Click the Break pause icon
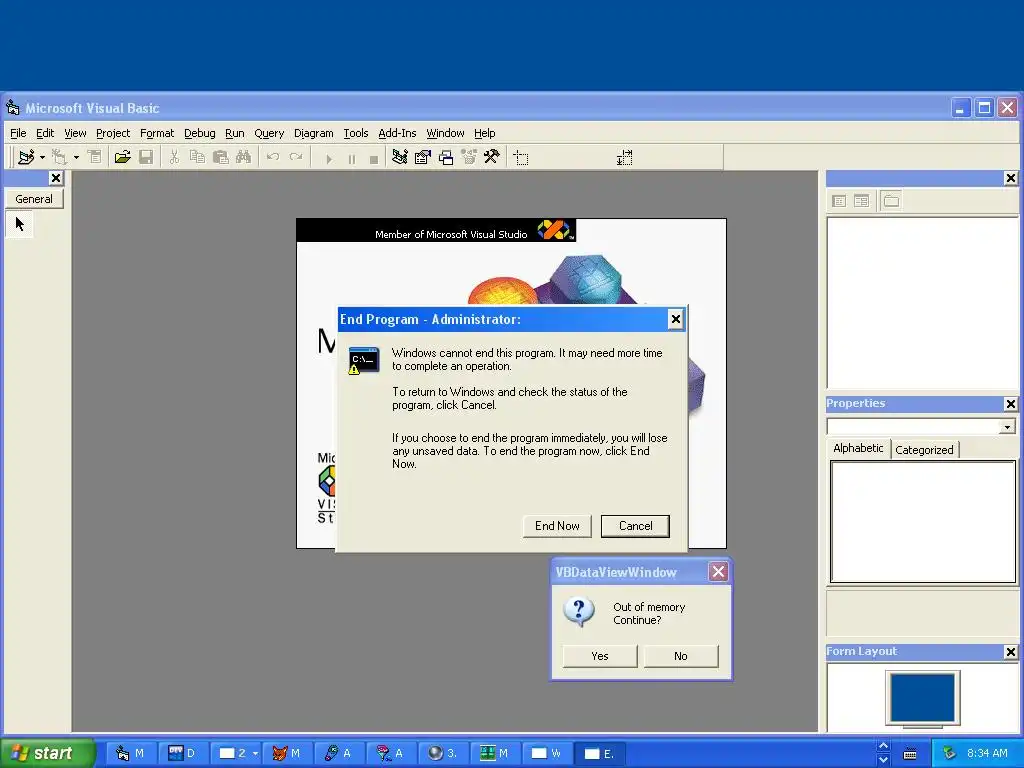 tap(351, 159)
